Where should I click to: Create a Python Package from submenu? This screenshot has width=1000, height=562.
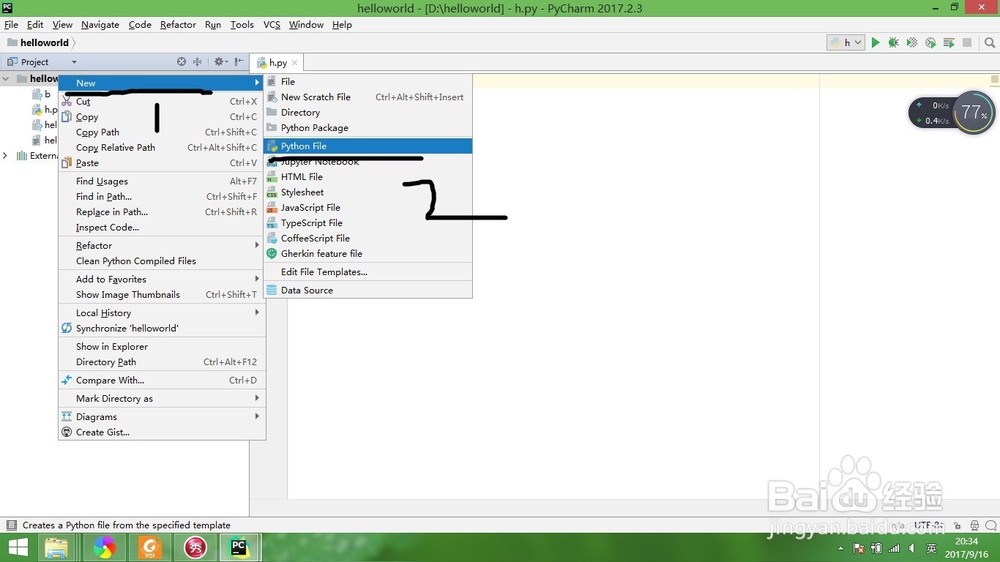coord(368,128)
